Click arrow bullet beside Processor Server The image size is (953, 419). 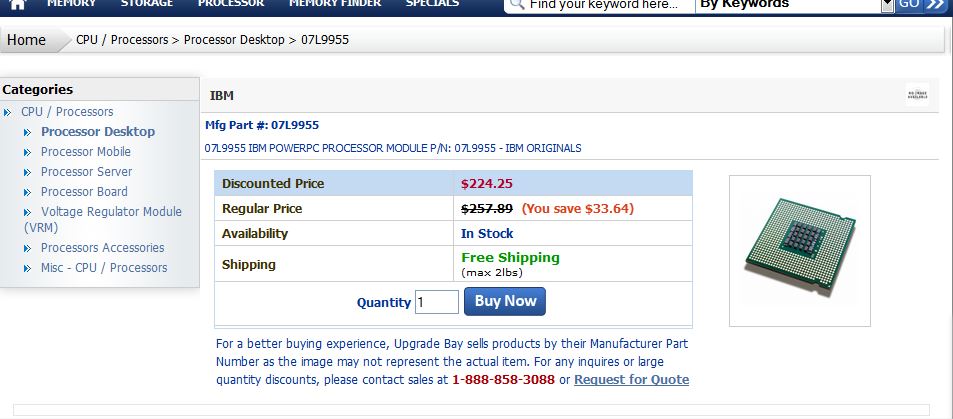[28, 172]
